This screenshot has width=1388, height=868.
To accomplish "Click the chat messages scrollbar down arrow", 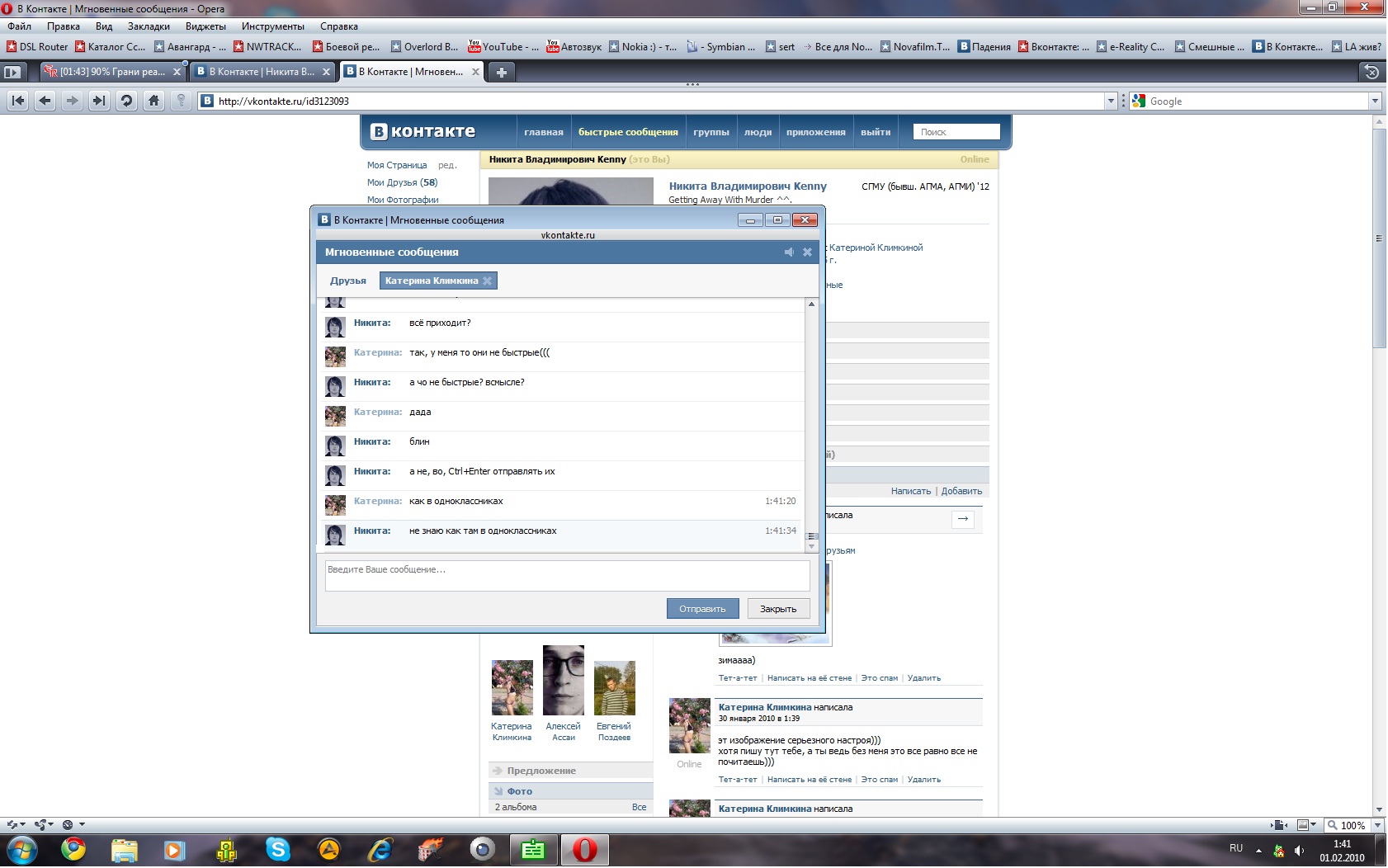I will tap(812, 546).
